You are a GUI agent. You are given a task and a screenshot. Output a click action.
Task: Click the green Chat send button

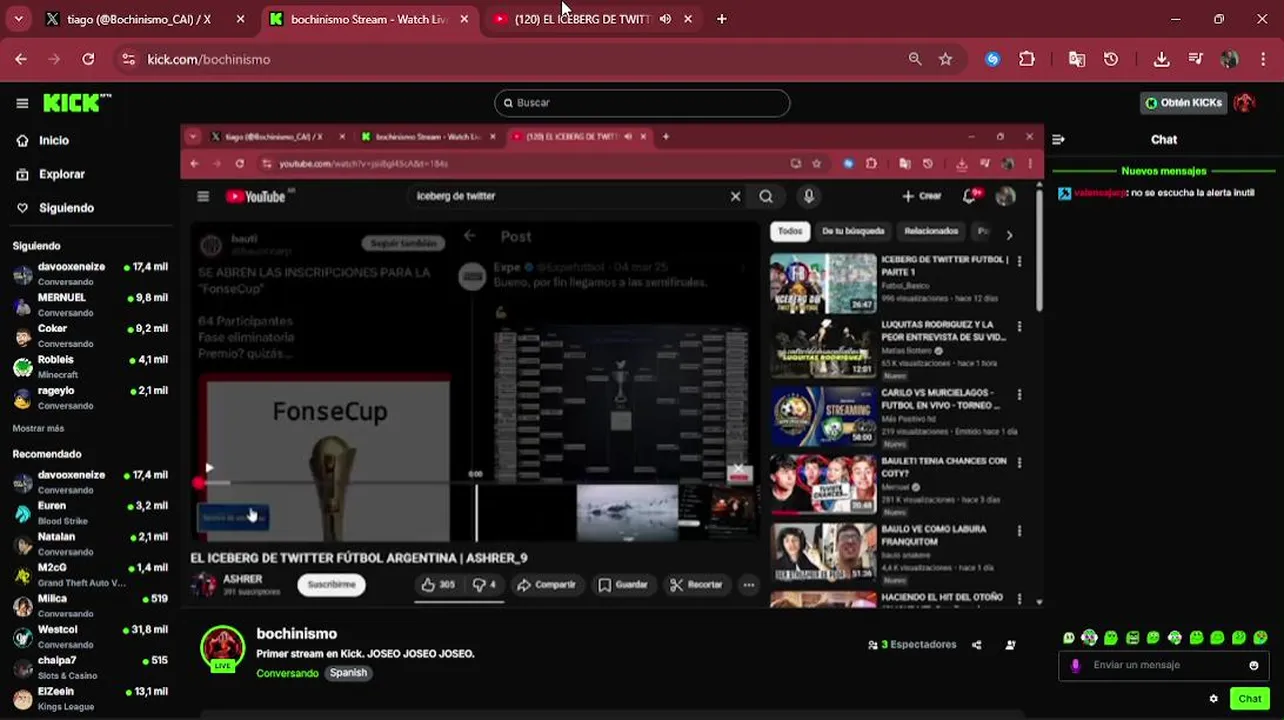tap(1250, 699)
